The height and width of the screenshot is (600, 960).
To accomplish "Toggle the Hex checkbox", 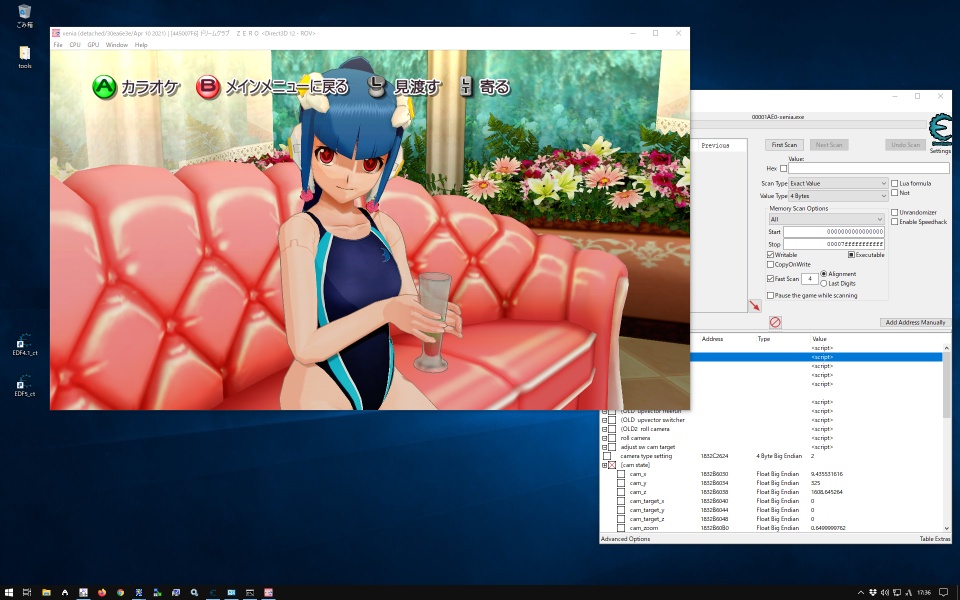I will tap(784, 168).
